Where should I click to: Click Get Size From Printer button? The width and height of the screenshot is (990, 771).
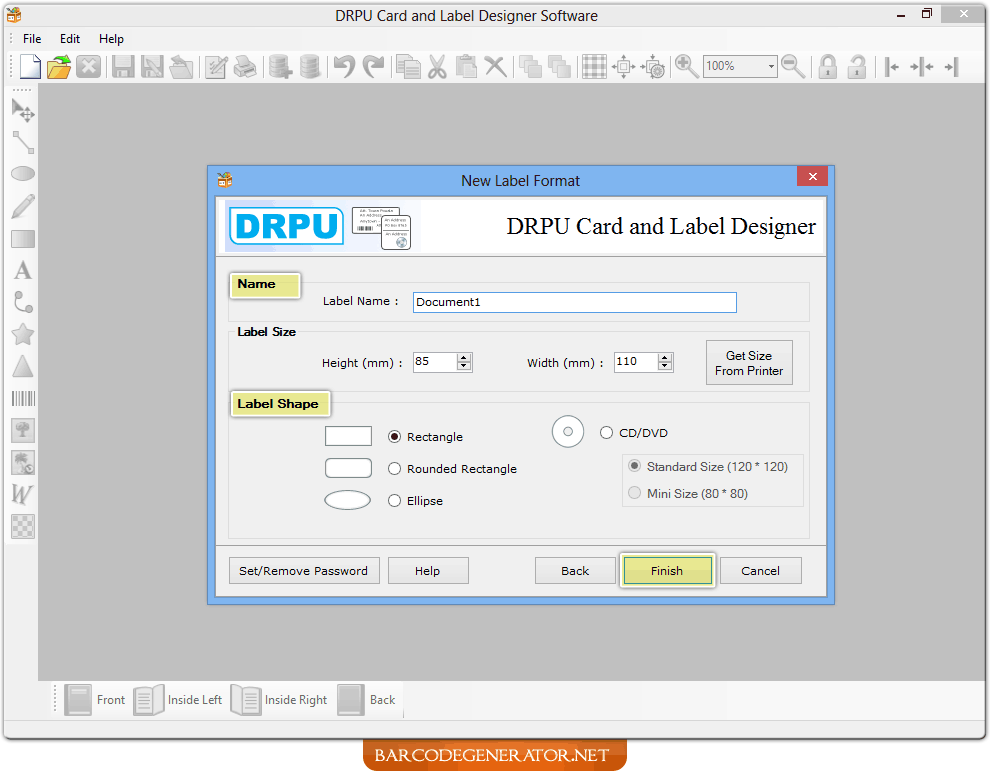tap(749, 363)
